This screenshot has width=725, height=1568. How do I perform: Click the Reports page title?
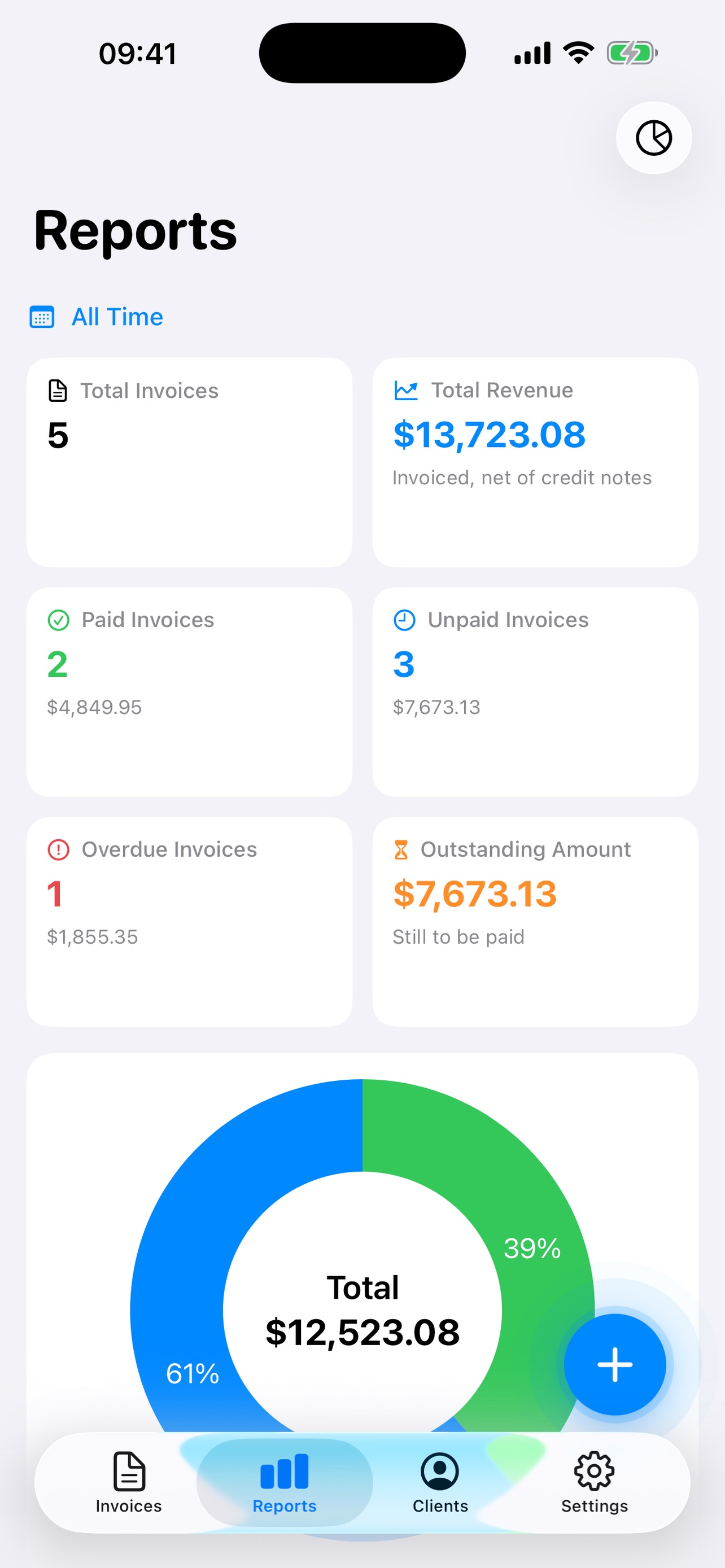click(x=136, y=231)
